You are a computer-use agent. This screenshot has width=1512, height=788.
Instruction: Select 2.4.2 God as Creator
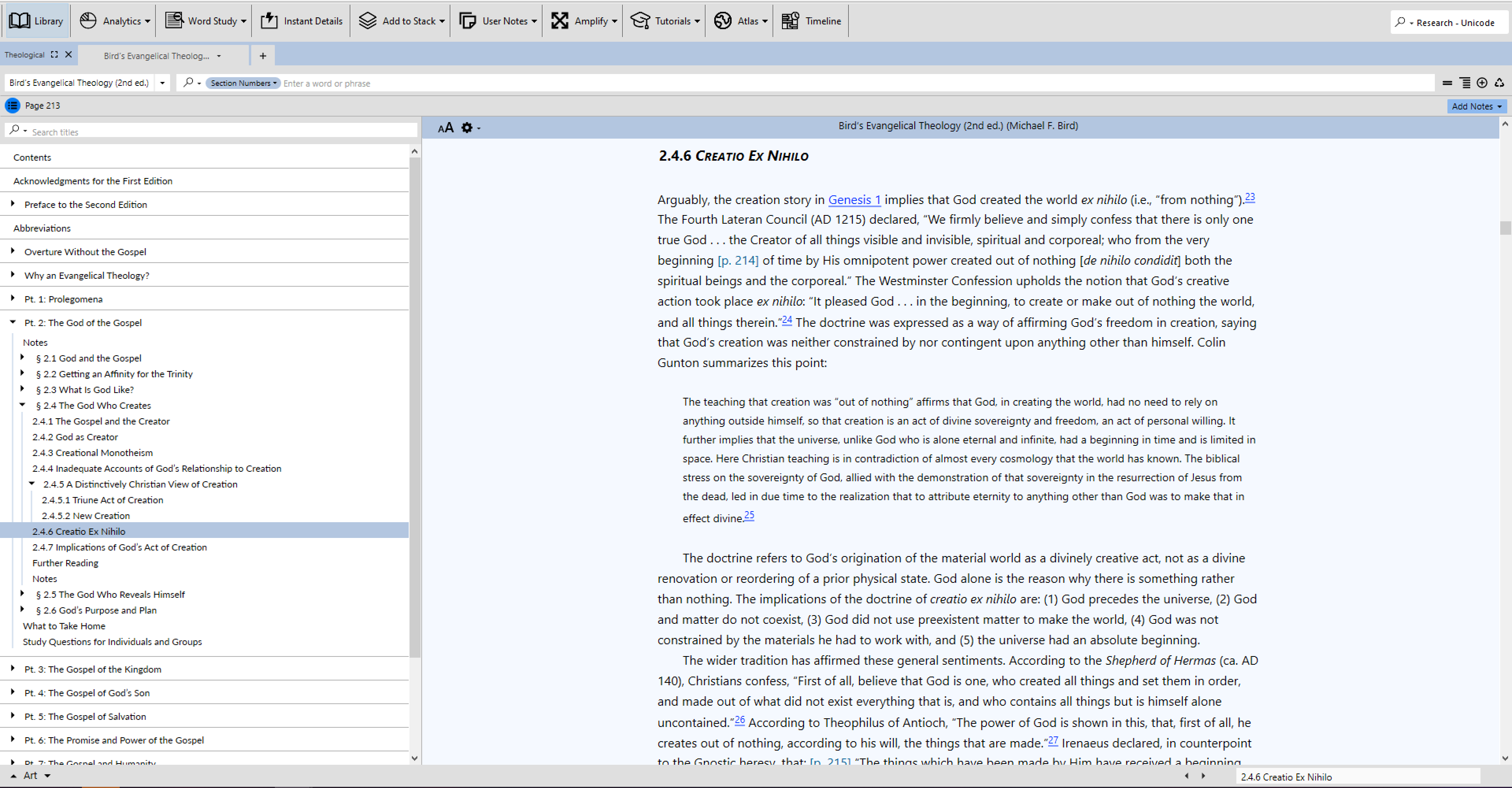(75, 437)
